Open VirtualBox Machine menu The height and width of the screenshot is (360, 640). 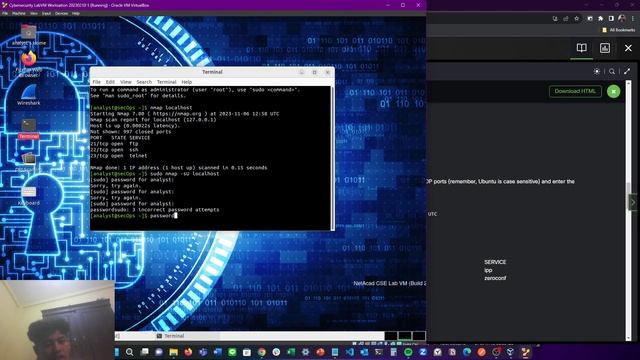[18, 13]
